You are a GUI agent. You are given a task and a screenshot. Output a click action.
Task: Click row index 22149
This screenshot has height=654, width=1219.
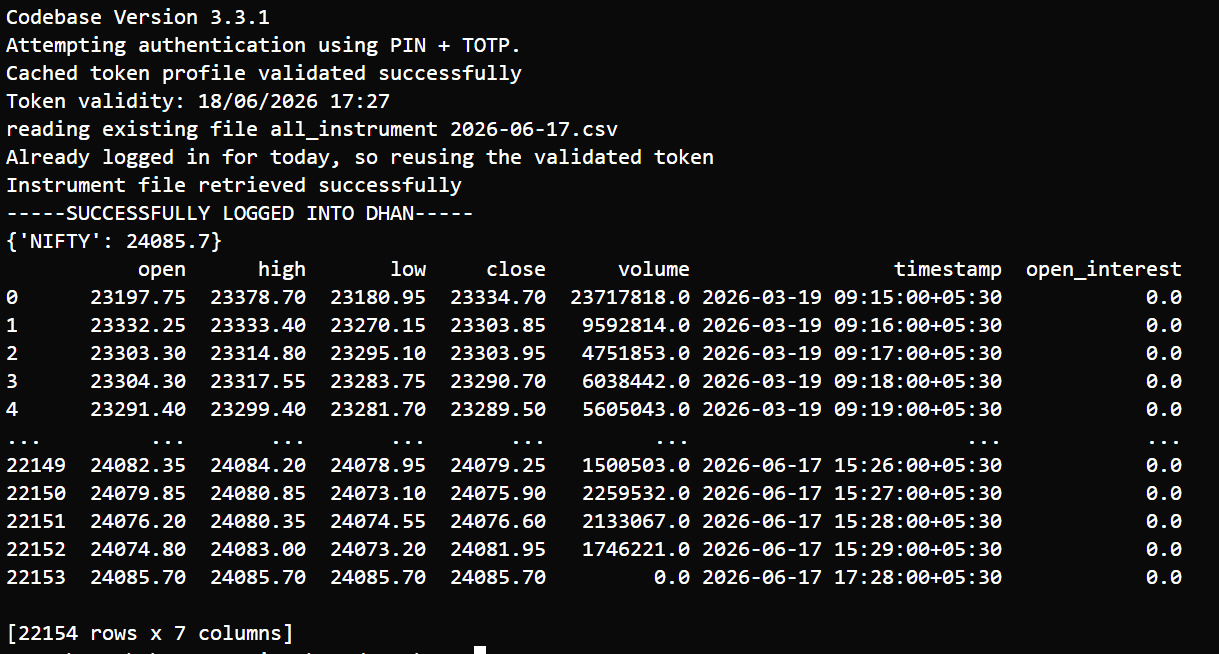36,465
